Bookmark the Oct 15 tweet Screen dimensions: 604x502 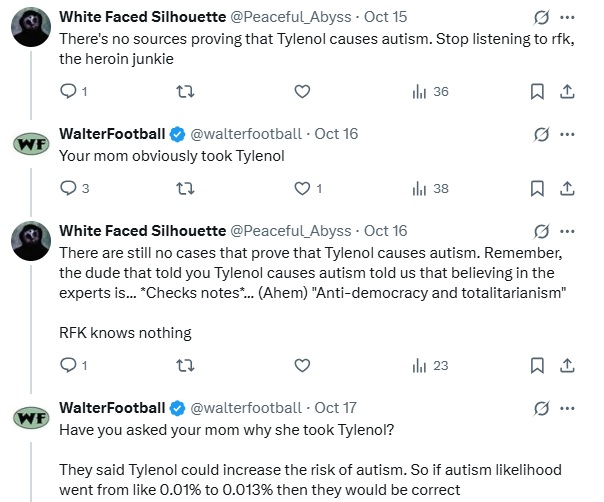(x=537, y=92)
